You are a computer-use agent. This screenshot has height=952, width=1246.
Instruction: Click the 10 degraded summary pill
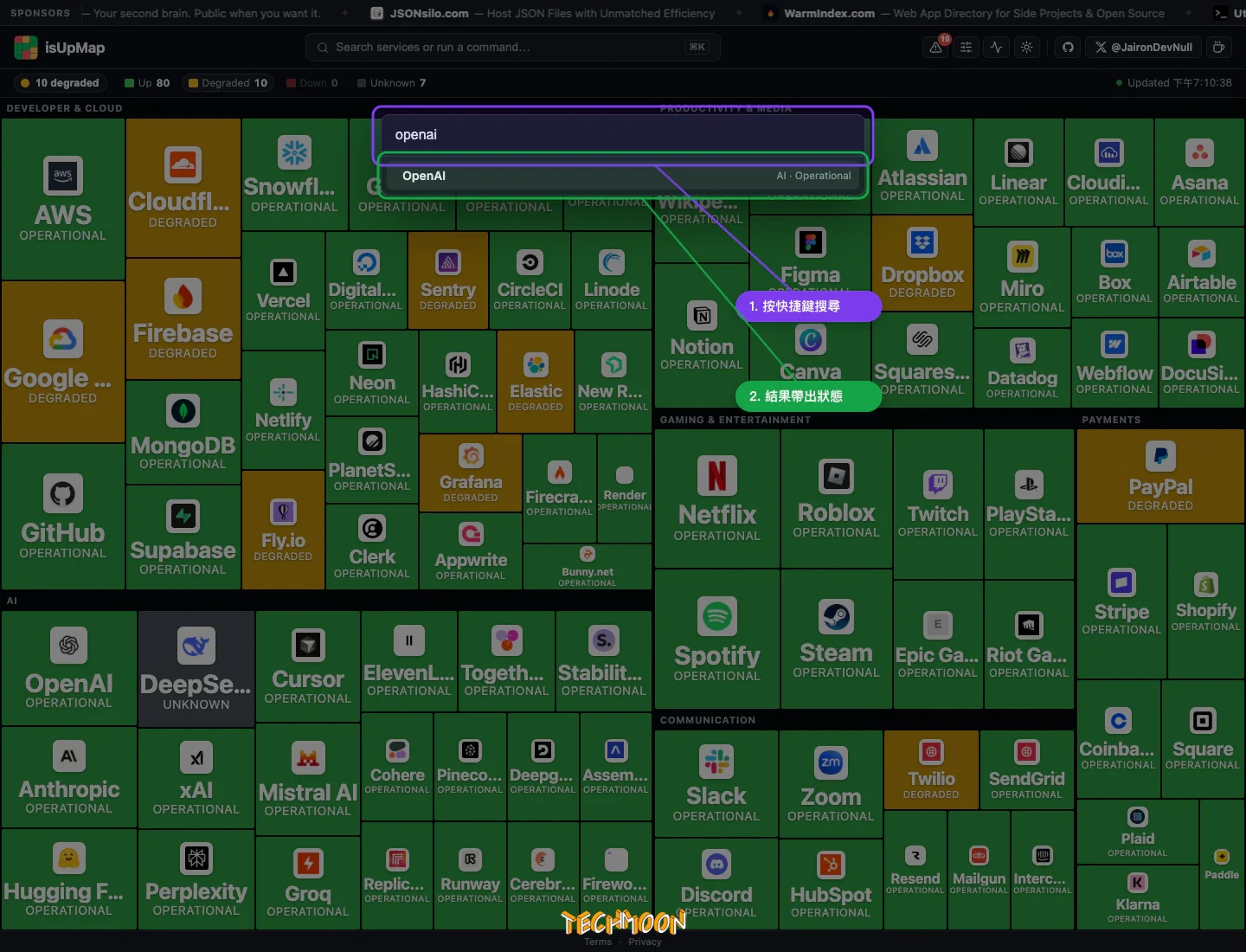point(60,83)
